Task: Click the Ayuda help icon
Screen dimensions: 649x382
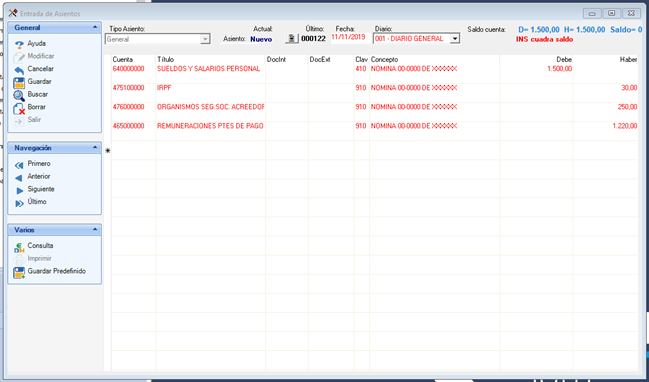Action: coord(19,44)
